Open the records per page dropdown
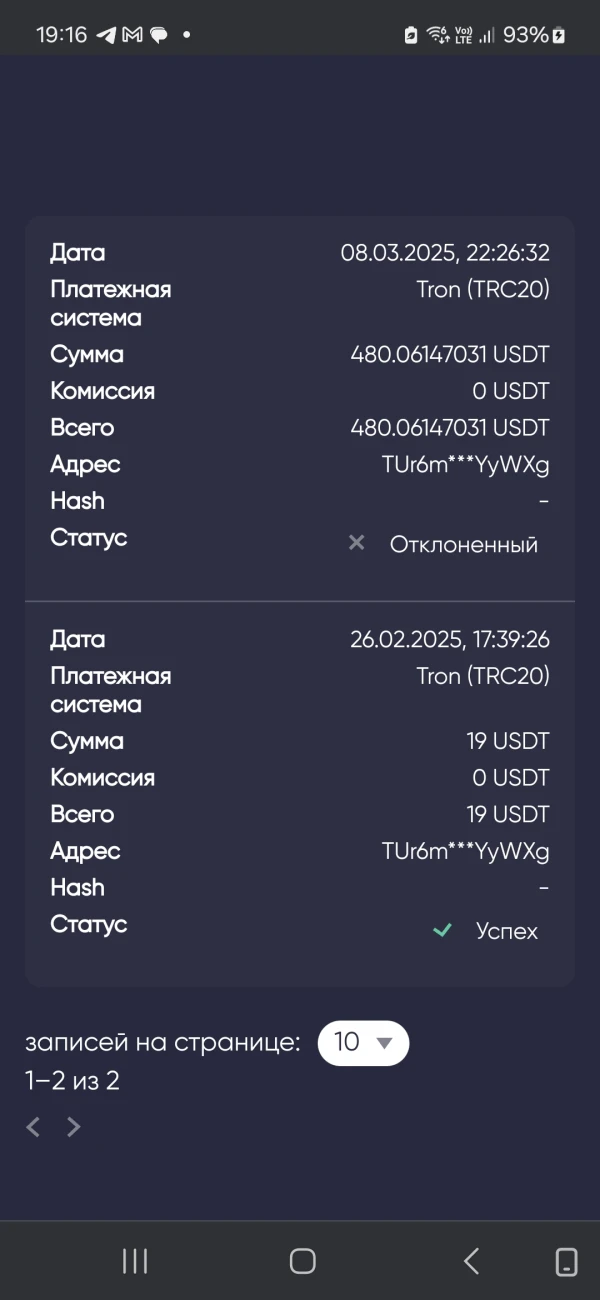Viewport: 600px width, 1300px height. [x=363, y=1042]
